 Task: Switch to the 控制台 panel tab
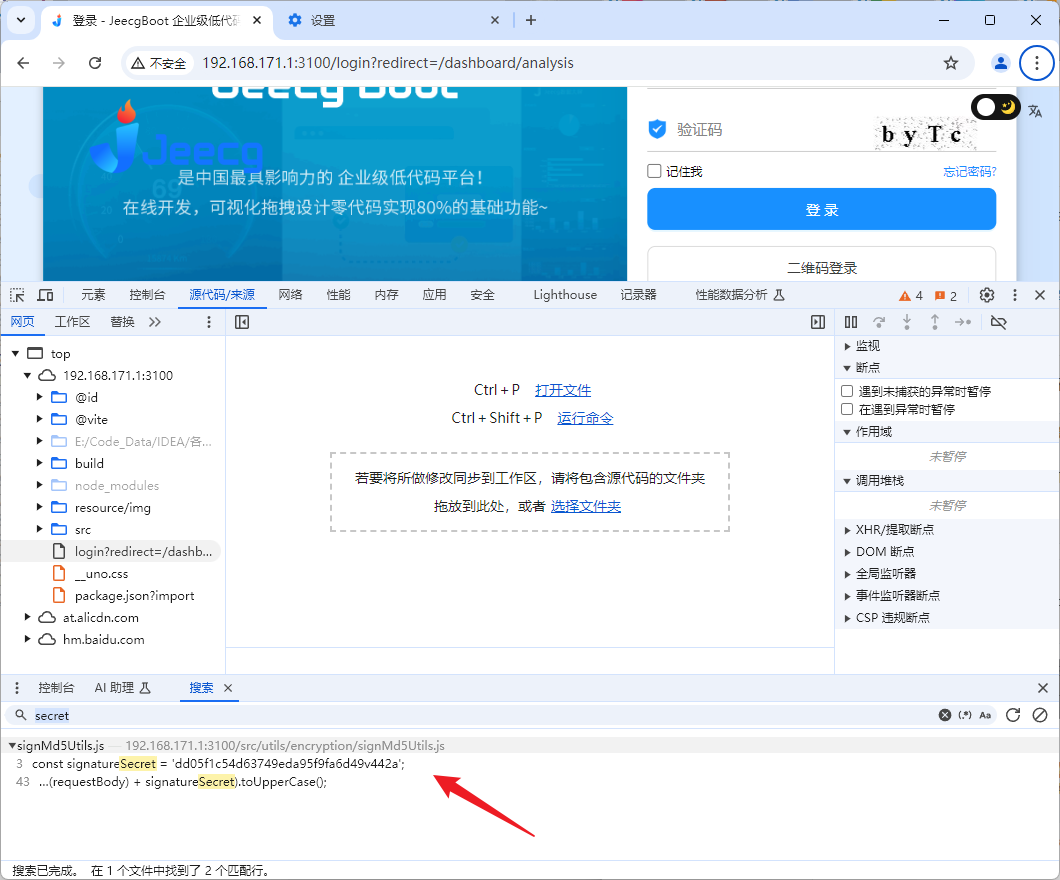point(147,295)
